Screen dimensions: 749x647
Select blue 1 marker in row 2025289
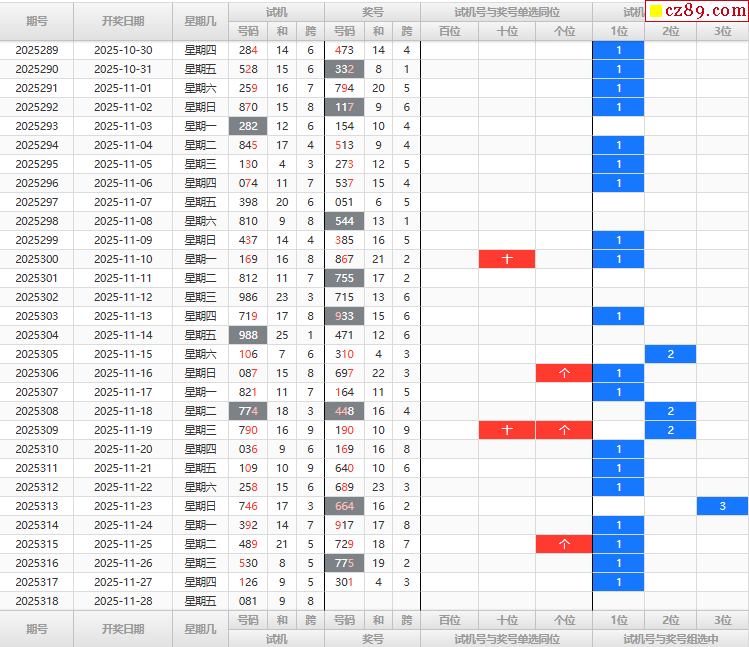tap(619, 50)
